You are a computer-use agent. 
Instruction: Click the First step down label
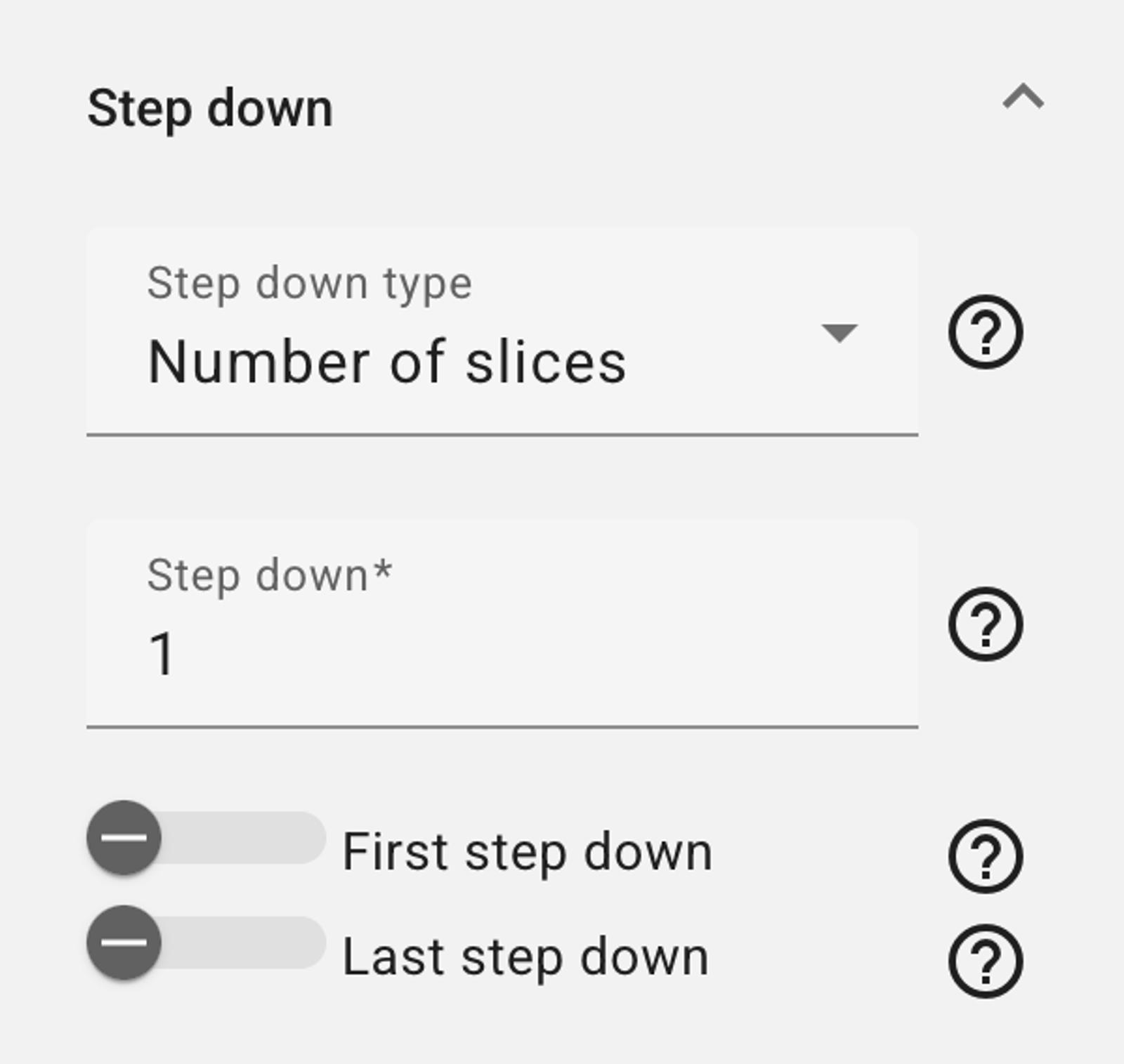(527, 853)
